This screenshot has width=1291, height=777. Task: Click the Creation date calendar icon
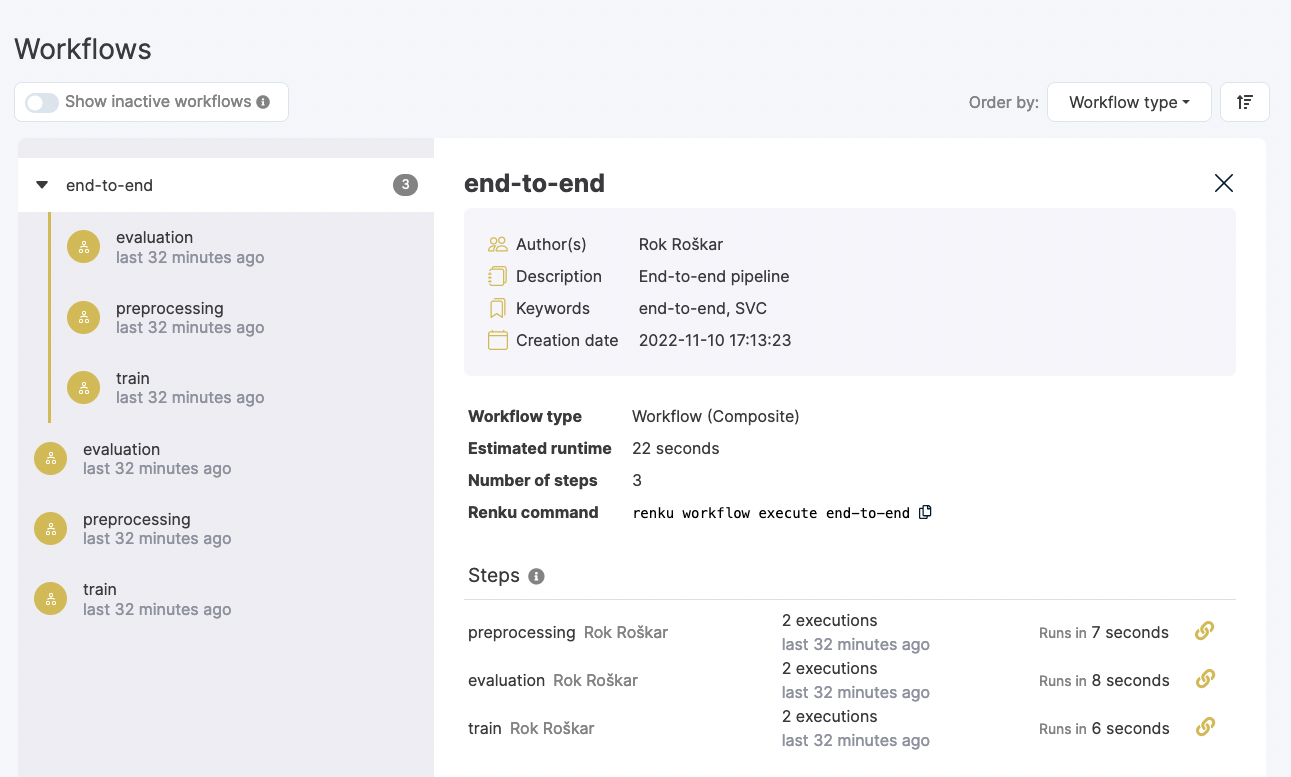click(498, 340)
